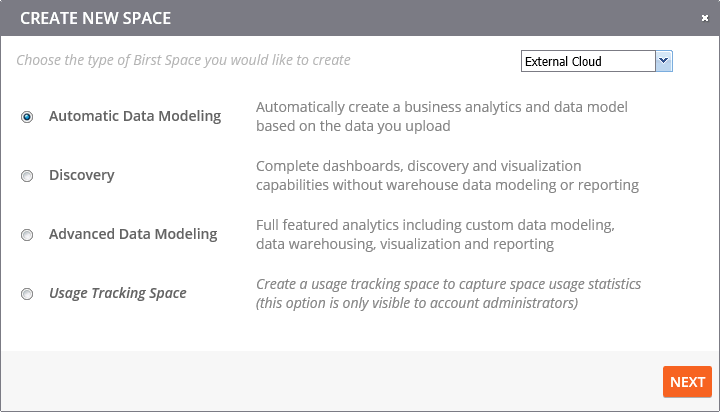Click the Usage Tracking Space italic label
720x412 pixels.
click(x=117, y=293)
